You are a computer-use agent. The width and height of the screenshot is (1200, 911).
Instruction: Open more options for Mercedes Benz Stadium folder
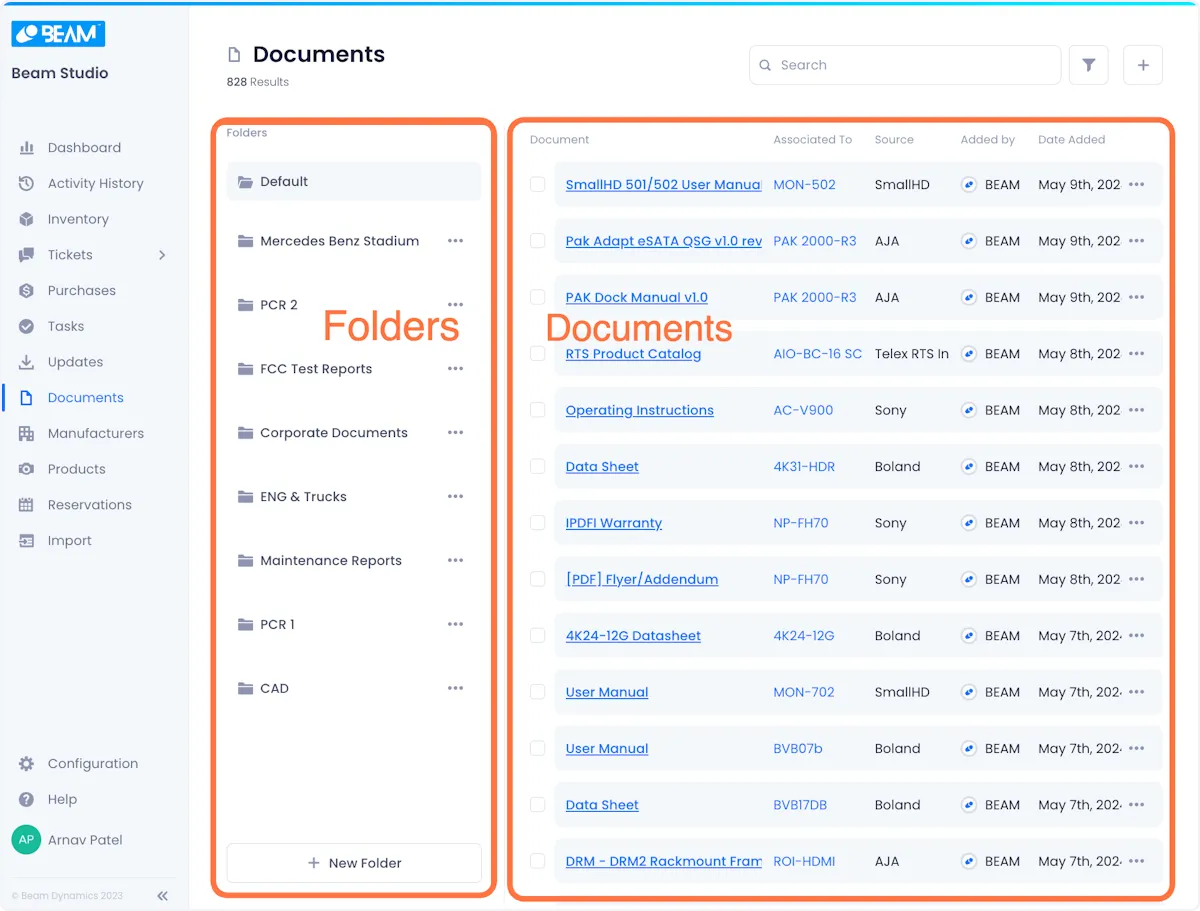(456, 241)
